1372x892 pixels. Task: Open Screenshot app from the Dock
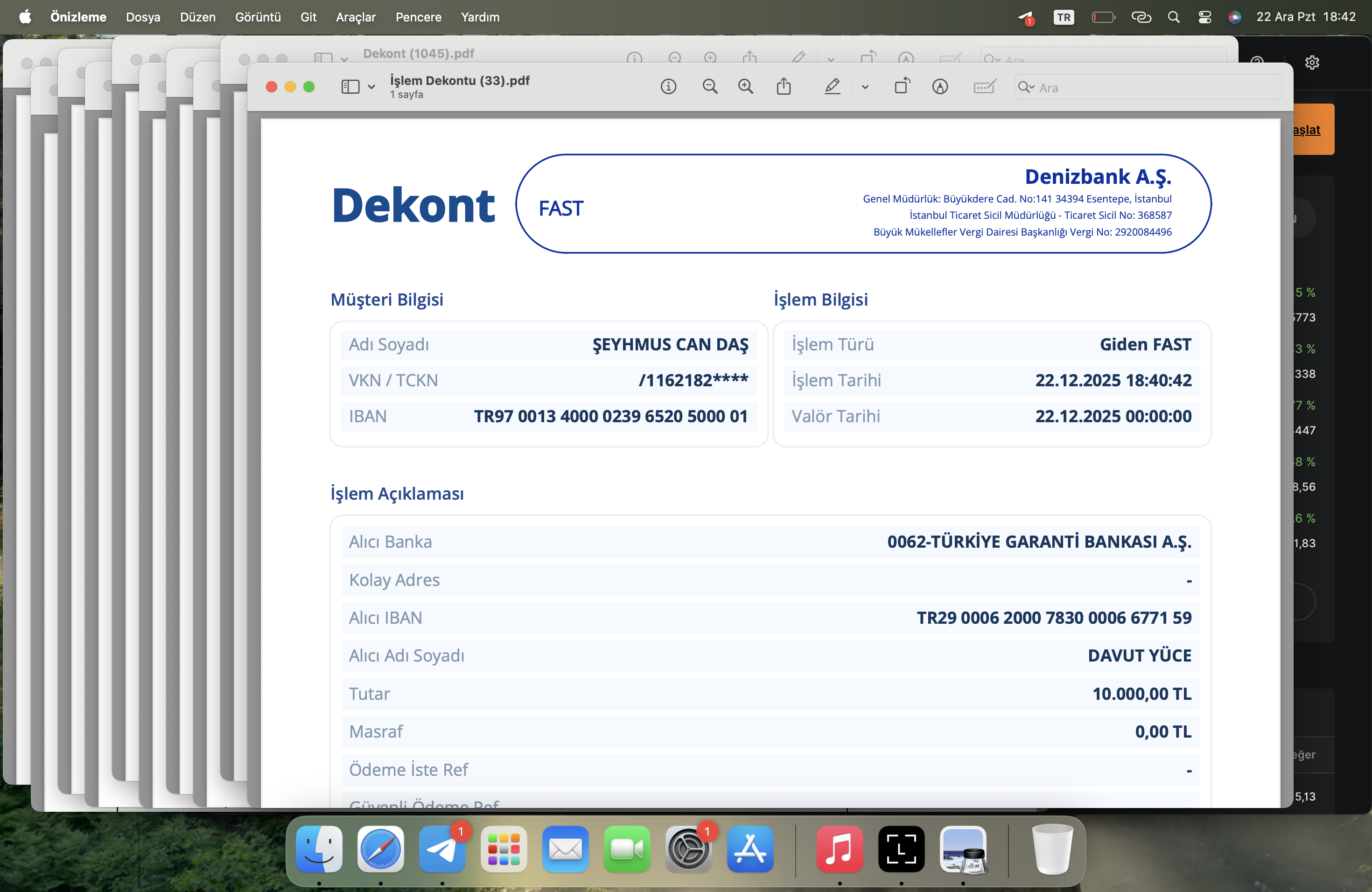pos(901,849)
